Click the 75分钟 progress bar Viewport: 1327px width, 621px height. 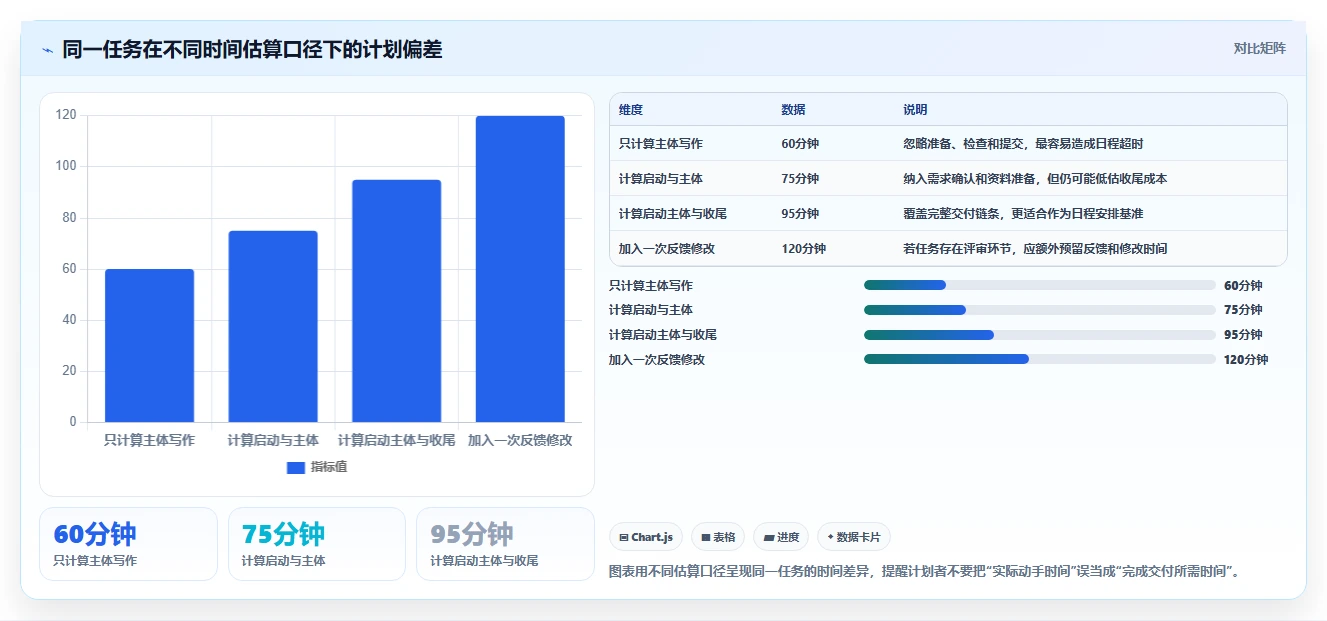[1040, 310]
